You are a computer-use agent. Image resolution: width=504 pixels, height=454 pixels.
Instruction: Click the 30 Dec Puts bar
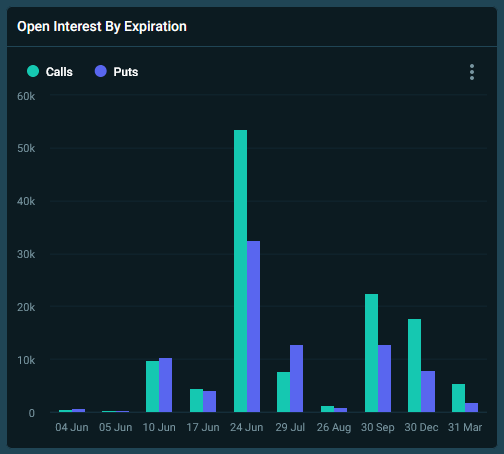click(x=428, y=392)
